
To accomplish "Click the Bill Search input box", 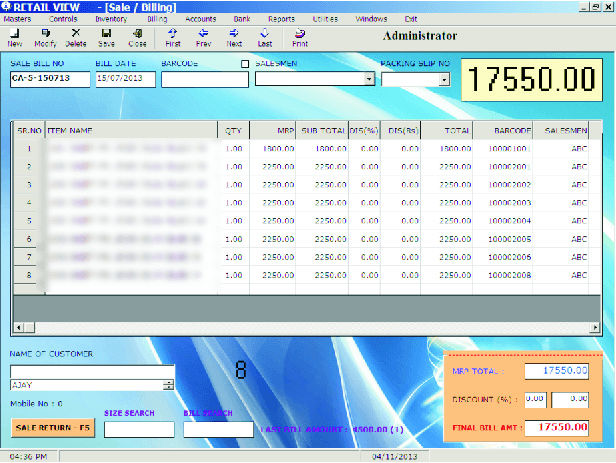I will pyautogui.click(x=218, y=429).
